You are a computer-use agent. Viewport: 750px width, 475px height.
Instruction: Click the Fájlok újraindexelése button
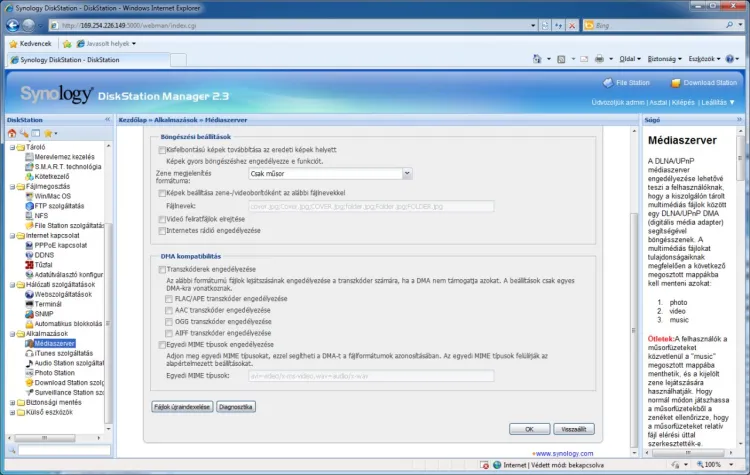pyautogui.click(x=181, y=407)
